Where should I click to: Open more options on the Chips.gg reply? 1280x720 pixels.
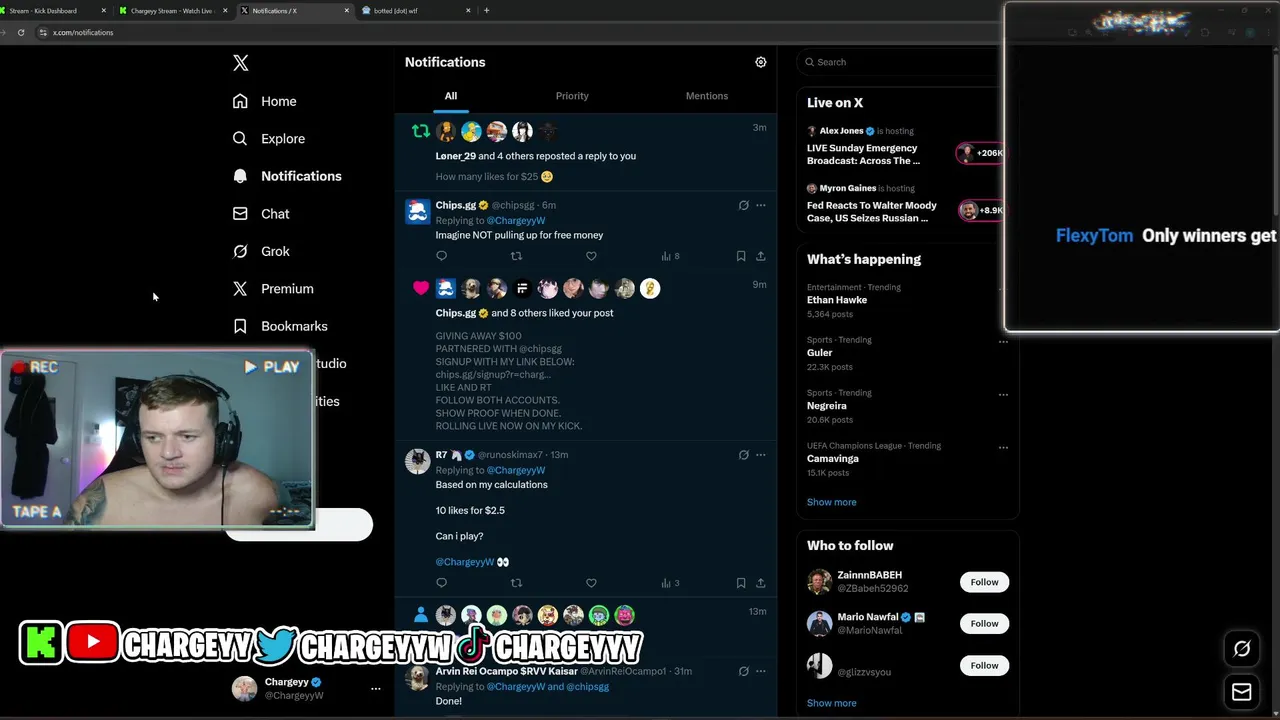[761, 205]
